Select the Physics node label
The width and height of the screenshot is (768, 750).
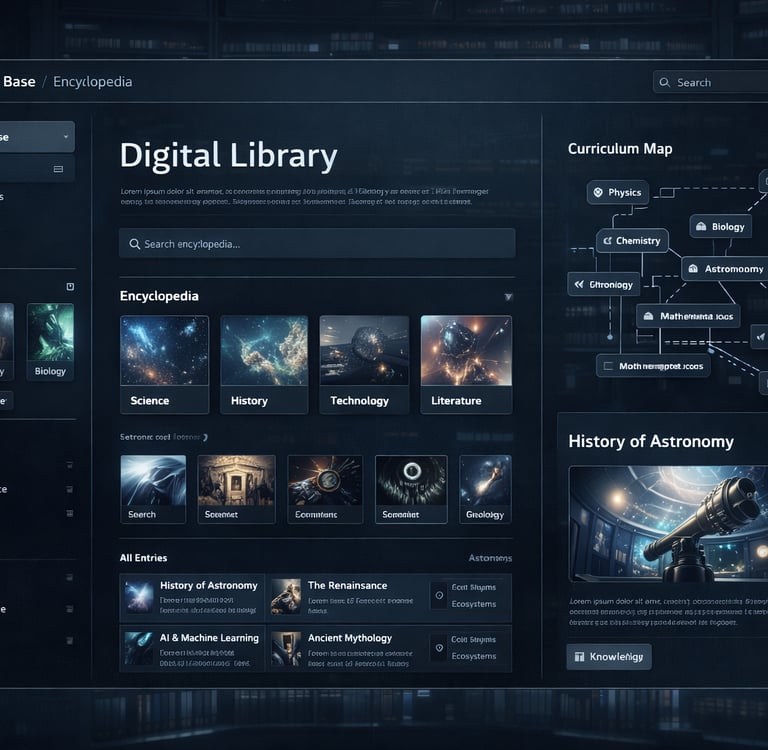click(624, 193)
